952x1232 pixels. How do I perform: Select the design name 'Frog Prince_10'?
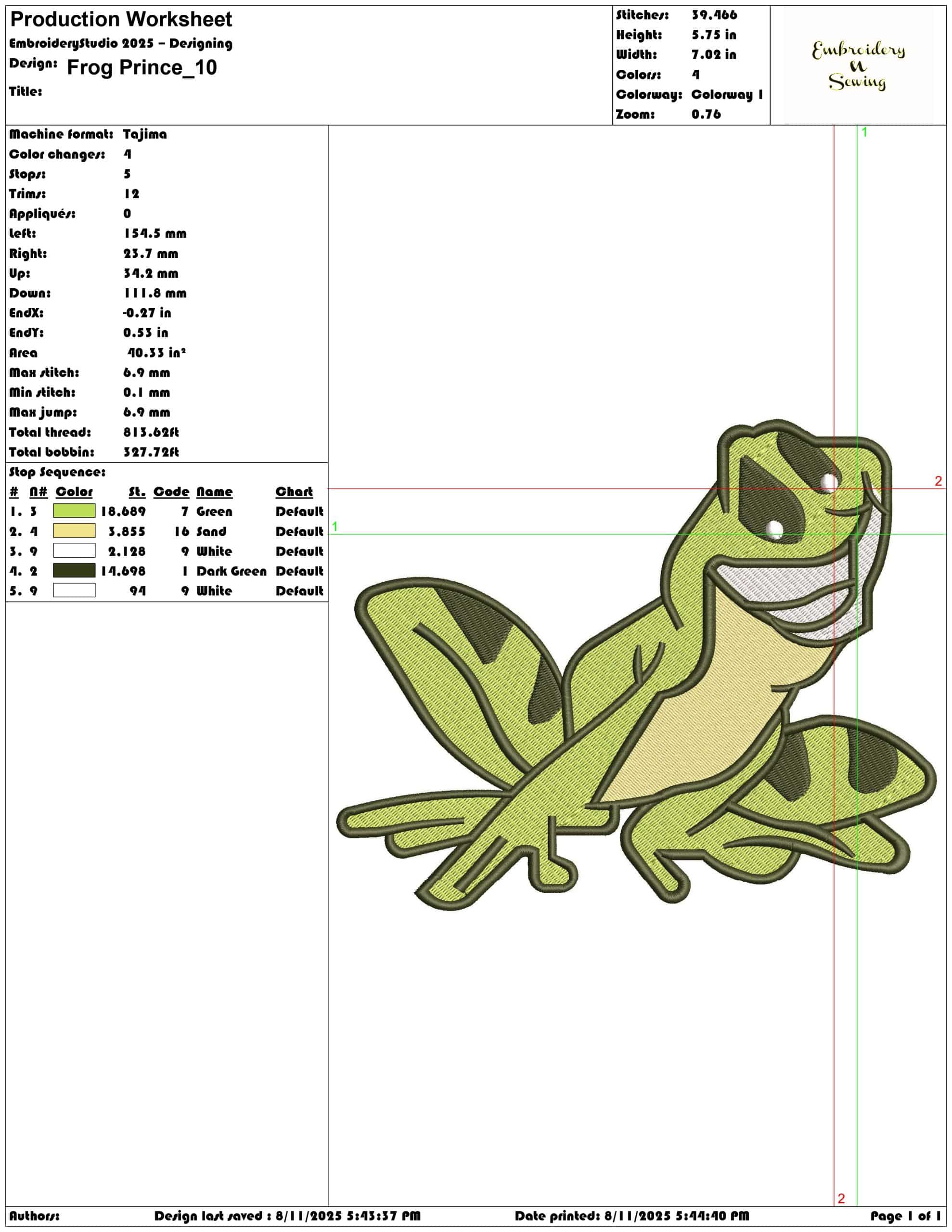[x=142, y=68]
